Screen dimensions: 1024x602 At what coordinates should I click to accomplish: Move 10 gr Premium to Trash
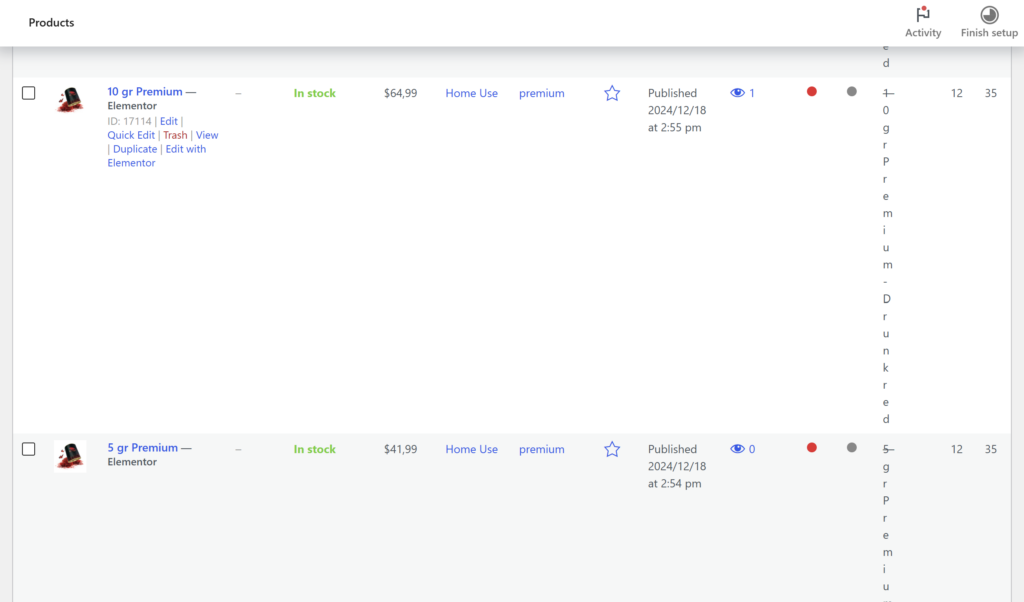tap(175, 135)
